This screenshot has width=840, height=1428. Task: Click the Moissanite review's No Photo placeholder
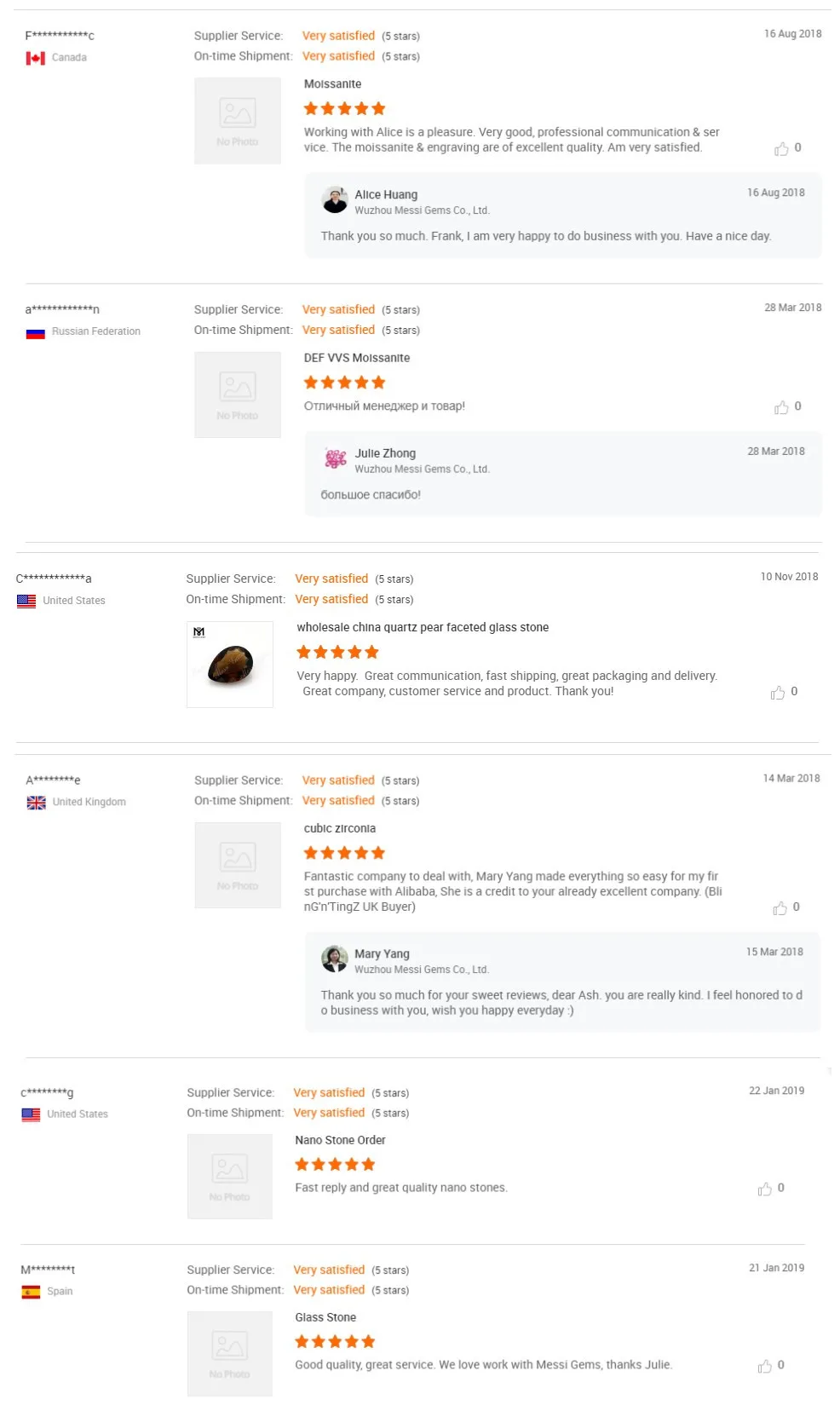point(238,121)
